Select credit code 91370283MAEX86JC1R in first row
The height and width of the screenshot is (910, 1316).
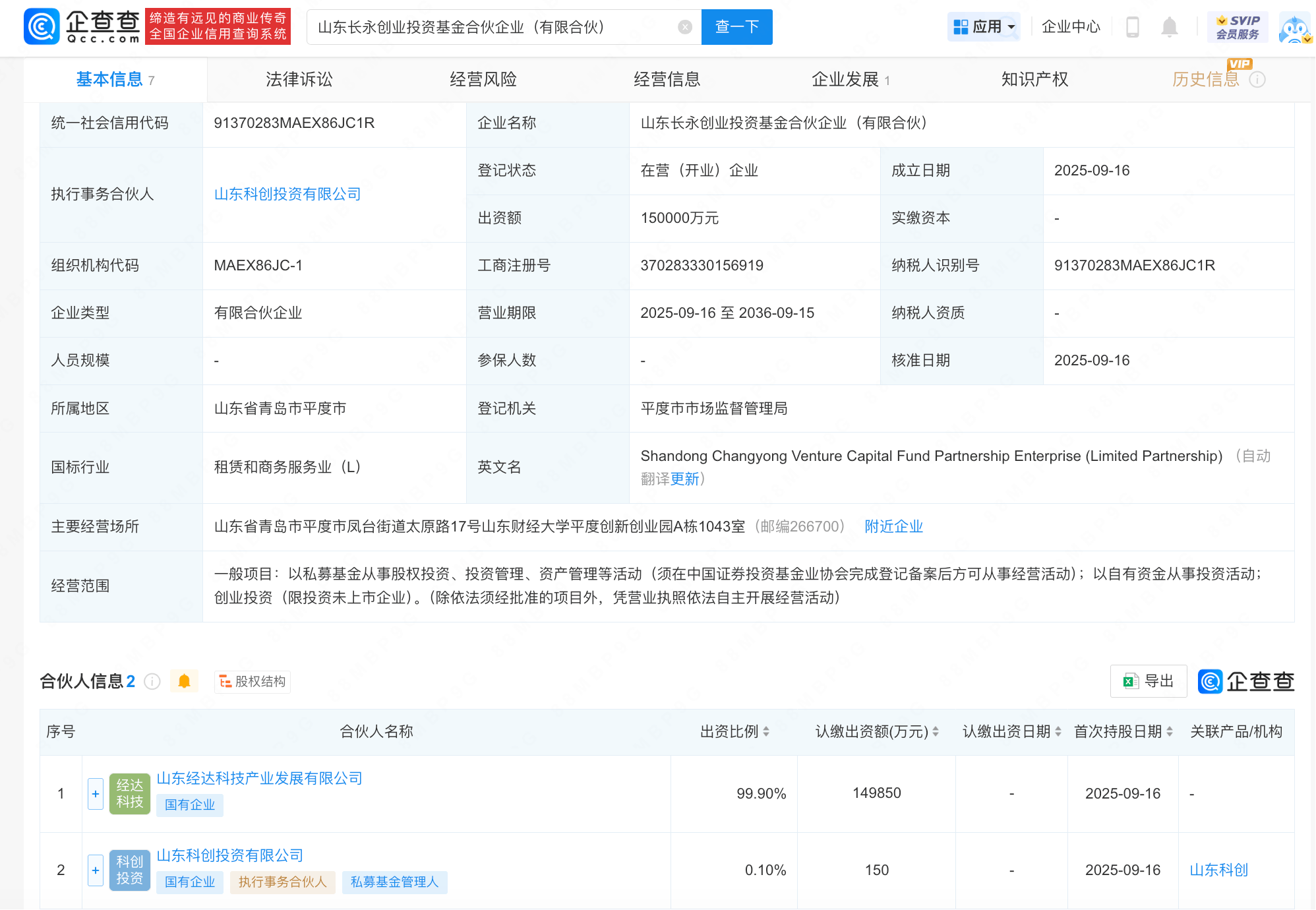[x=294, y=123]
